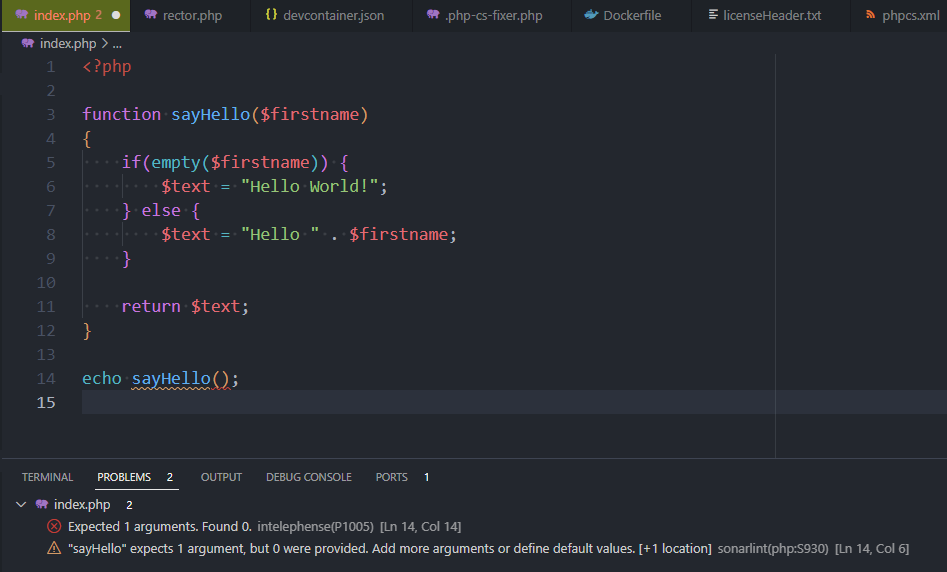
Task: Click the intelephense(P1005) source text
Action: point(315,527)
